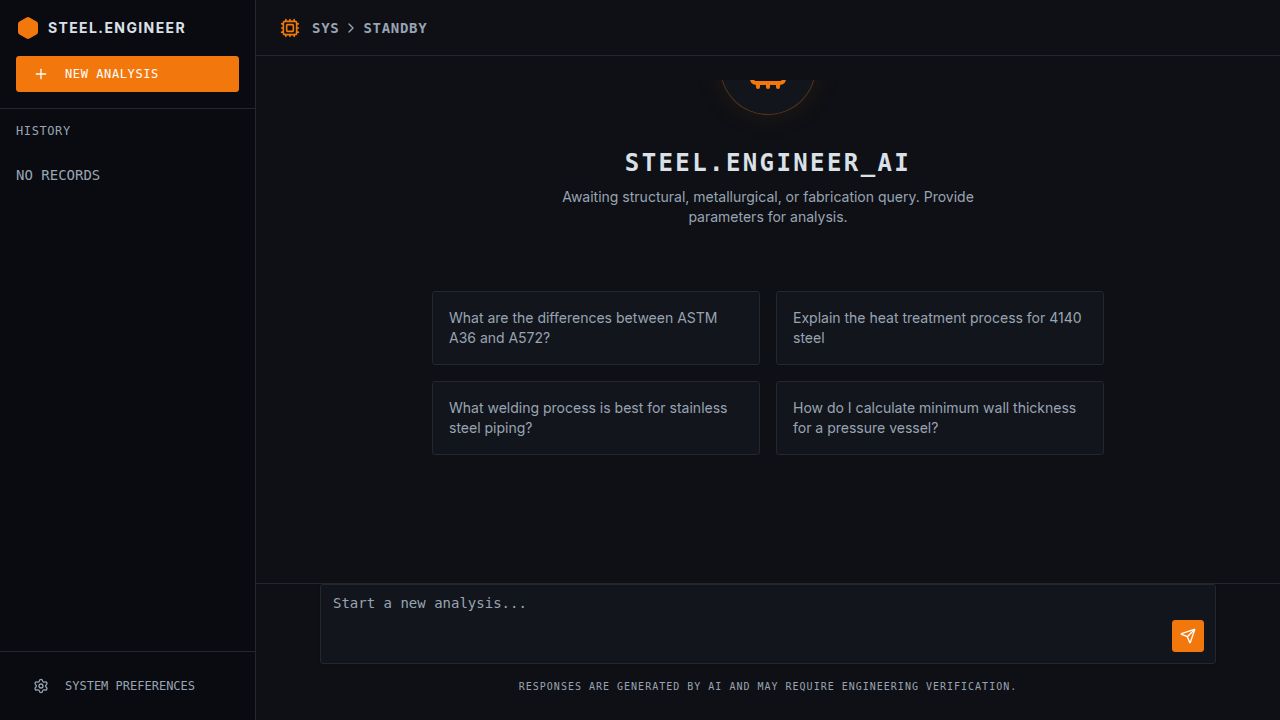Click the engineering verification disclaimer text
Screen dimensions: 1280x720
click(x=767, y=686)
